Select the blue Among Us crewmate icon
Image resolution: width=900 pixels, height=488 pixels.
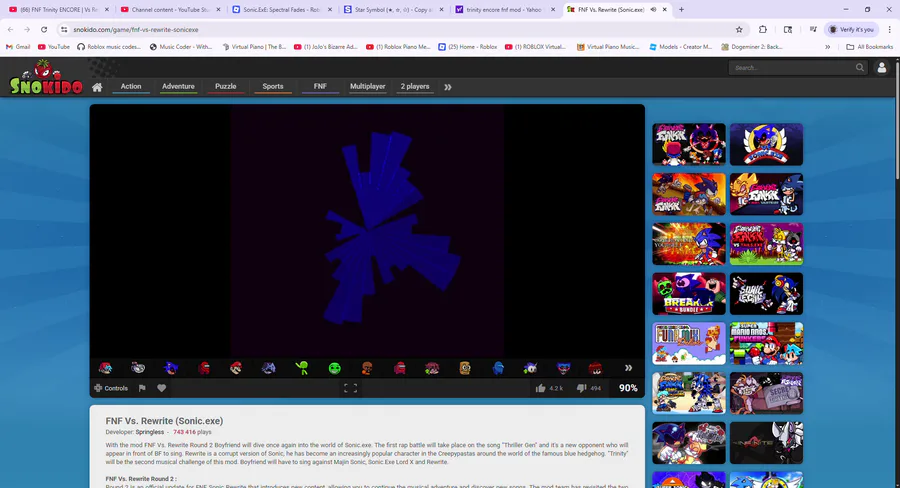click(498, 368)
